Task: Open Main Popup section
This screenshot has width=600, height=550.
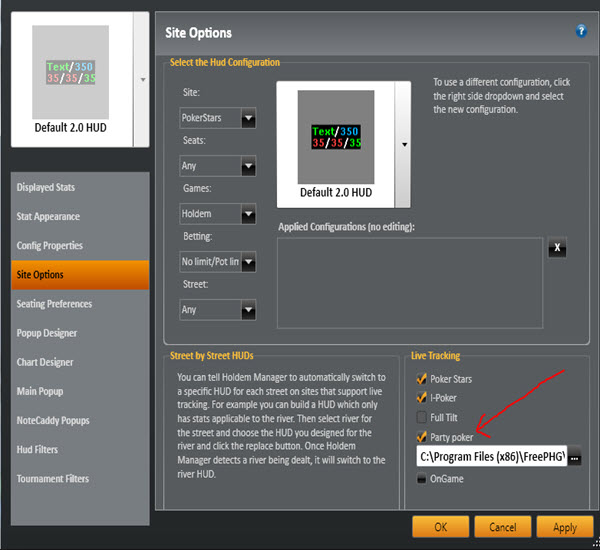Action: [x=80, y=391]
